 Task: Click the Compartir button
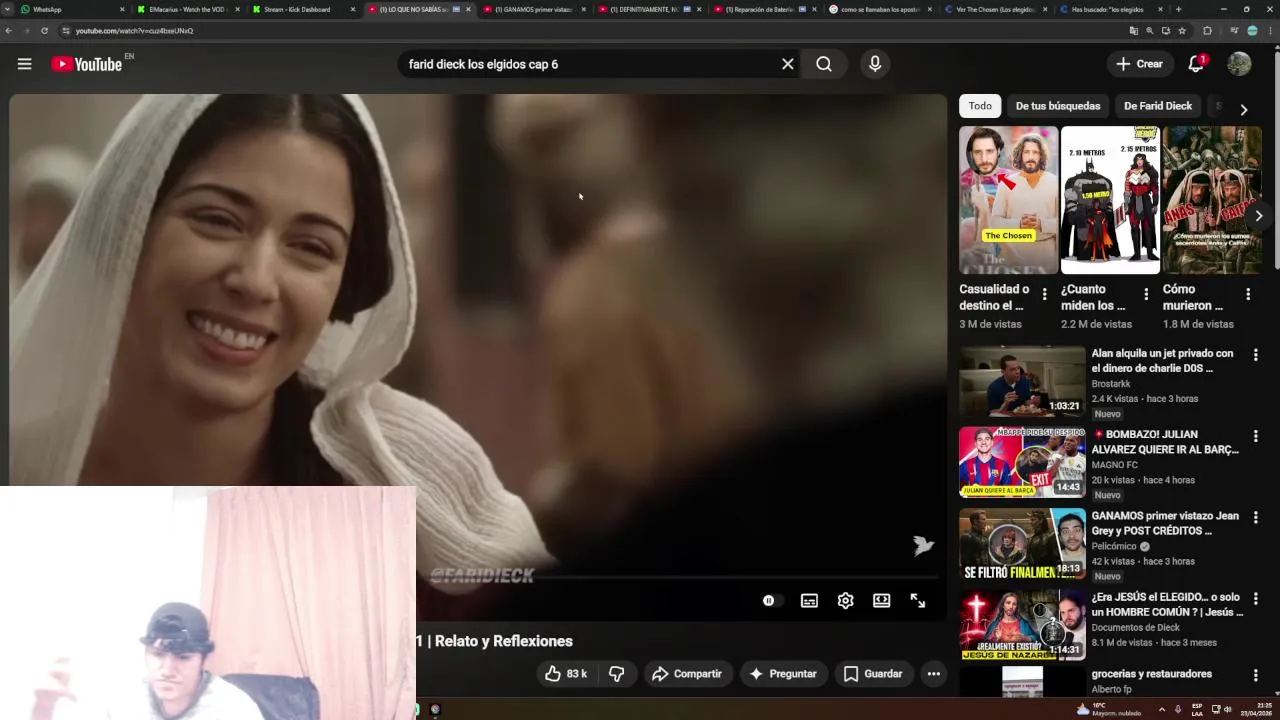click(687, 674)
